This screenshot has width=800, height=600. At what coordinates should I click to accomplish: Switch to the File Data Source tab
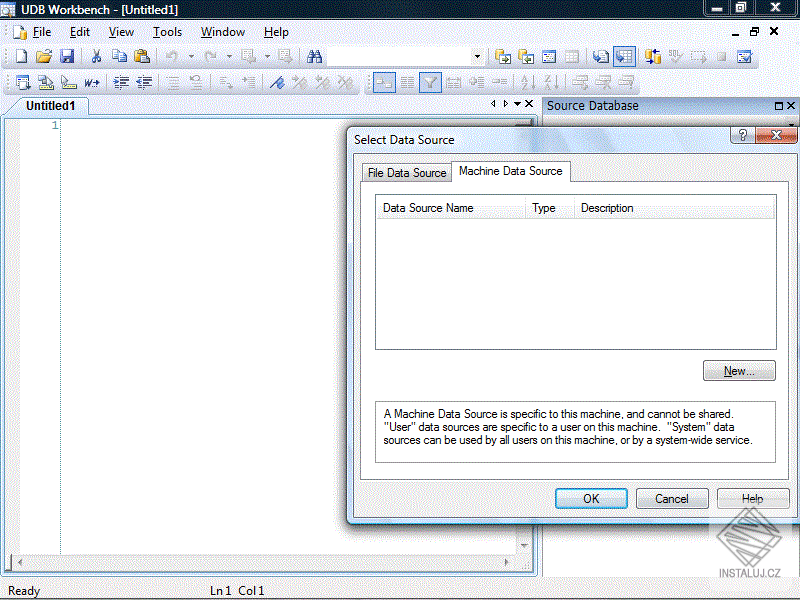(x=407, y=173)
